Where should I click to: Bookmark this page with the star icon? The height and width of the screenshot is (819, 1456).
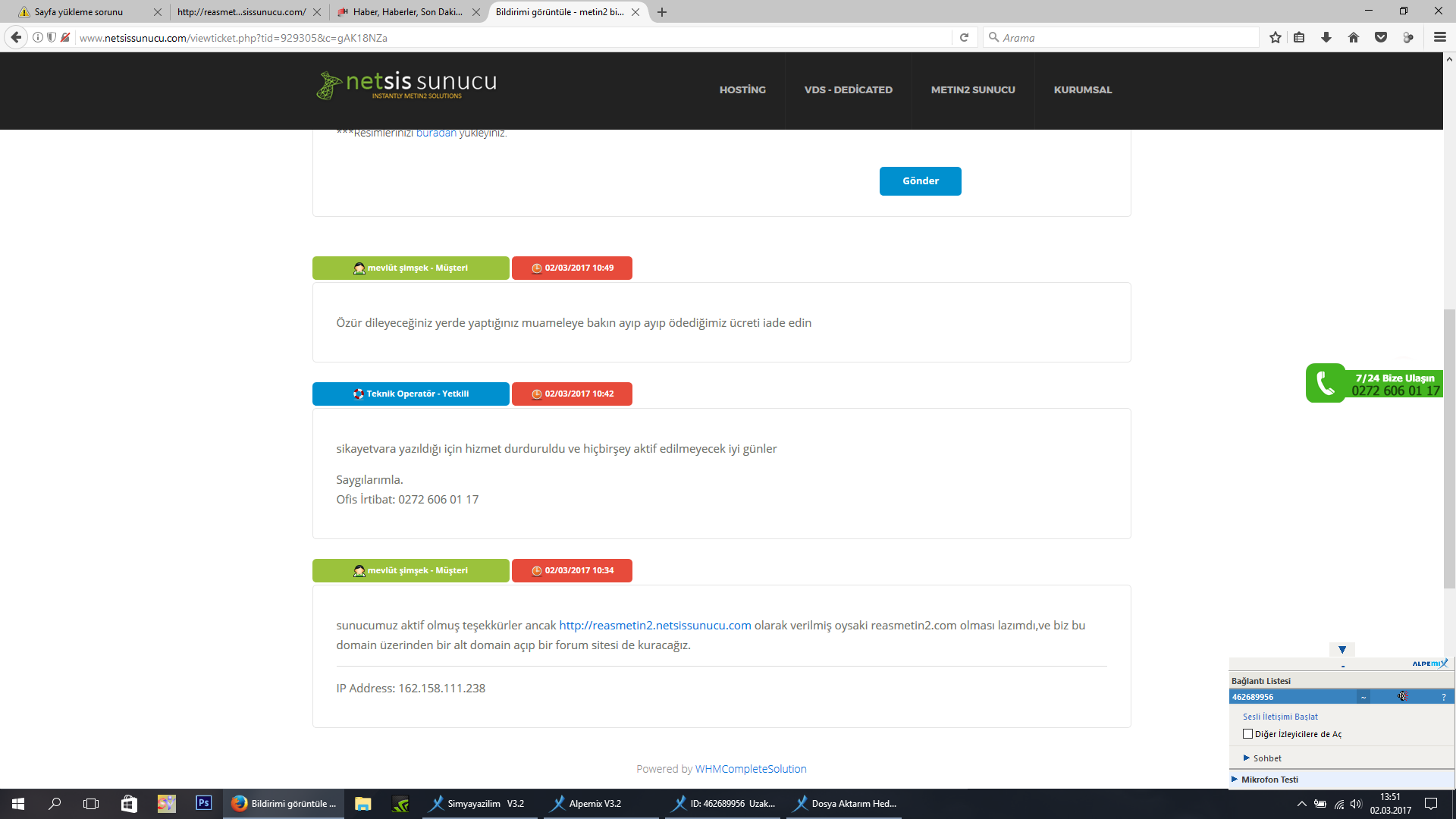tap(1276, 37)
